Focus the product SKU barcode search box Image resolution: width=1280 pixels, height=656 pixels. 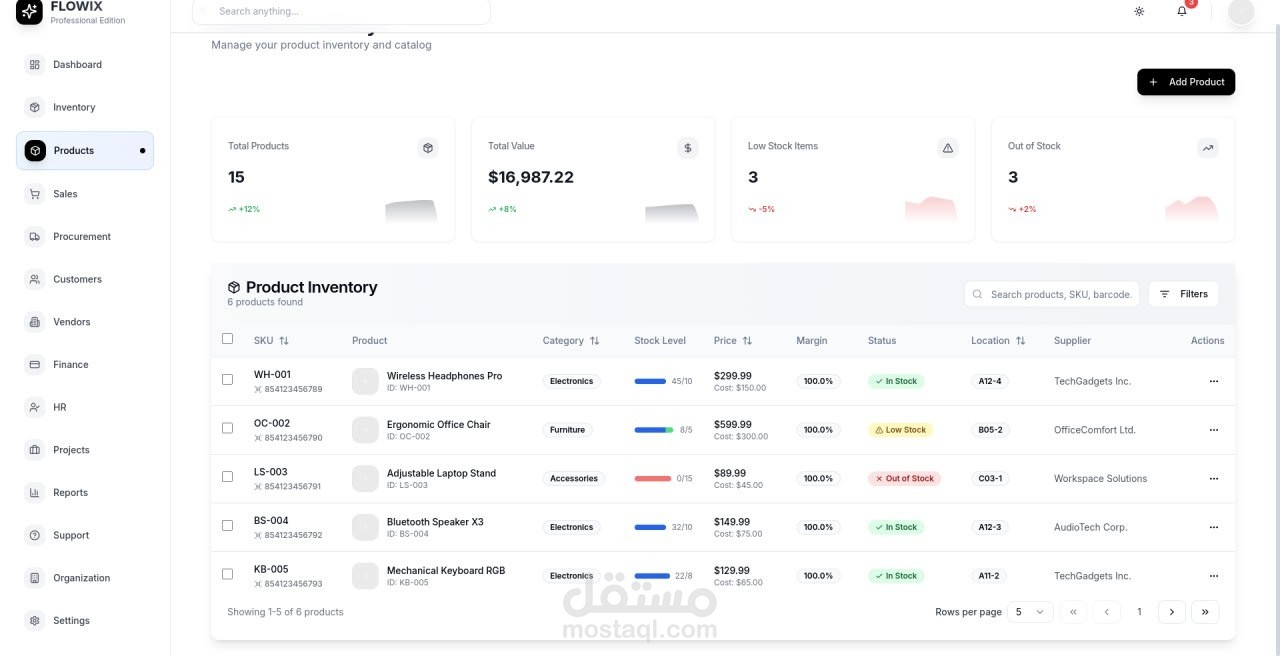point(1052,294)
